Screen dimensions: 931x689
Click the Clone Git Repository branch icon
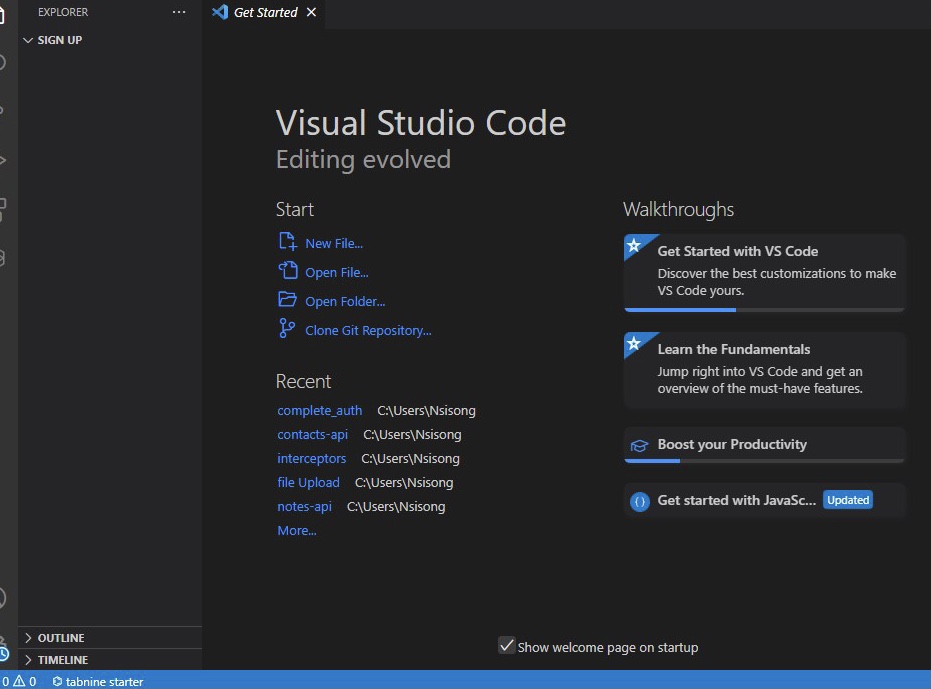287,328
